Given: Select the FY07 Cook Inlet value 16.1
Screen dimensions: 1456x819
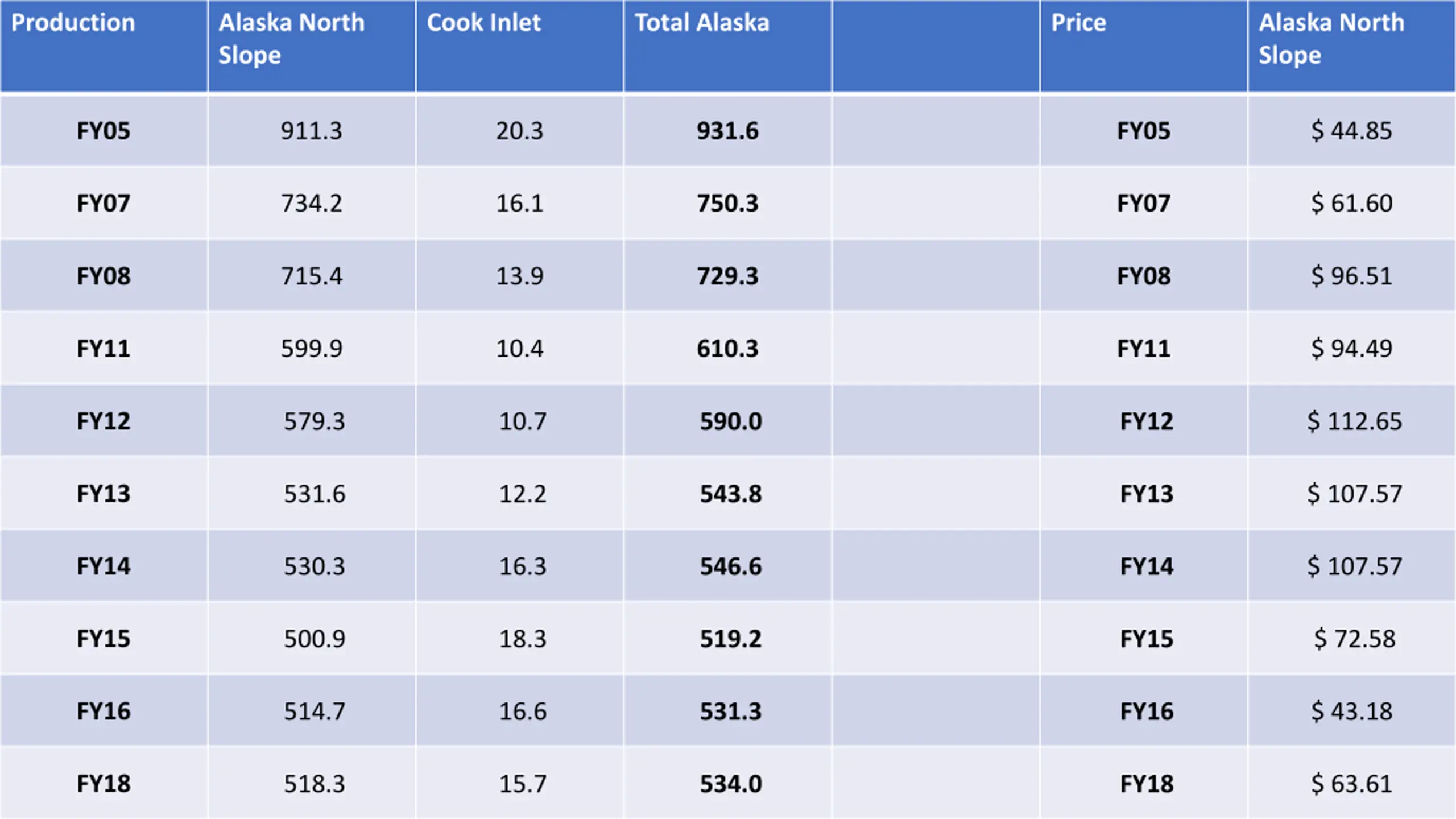Looking at the screenshot, I should (519, 203).
